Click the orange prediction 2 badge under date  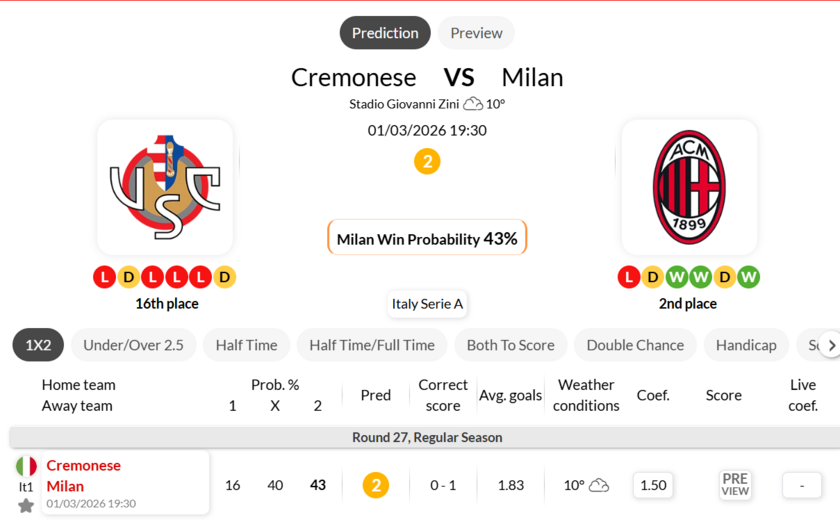point(427,161)
